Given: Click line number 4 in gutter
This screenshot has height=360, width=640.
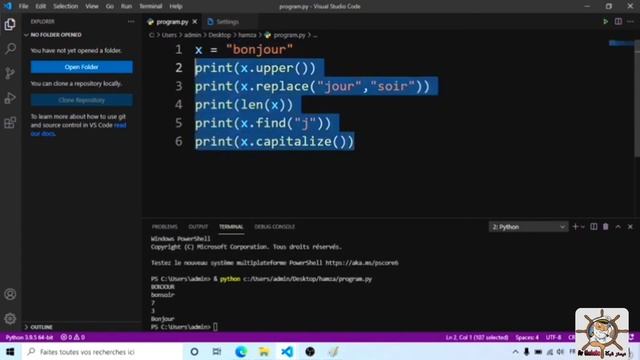Looking at the screenshot, I should tap(179, 104).
